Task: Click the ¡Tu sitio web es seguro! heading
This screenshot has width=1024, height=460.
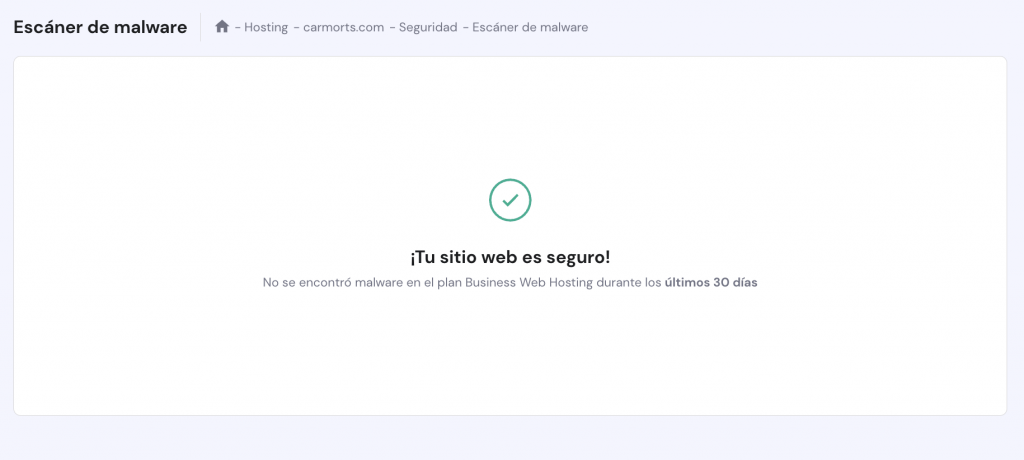Action: click(x=510, y=257)
